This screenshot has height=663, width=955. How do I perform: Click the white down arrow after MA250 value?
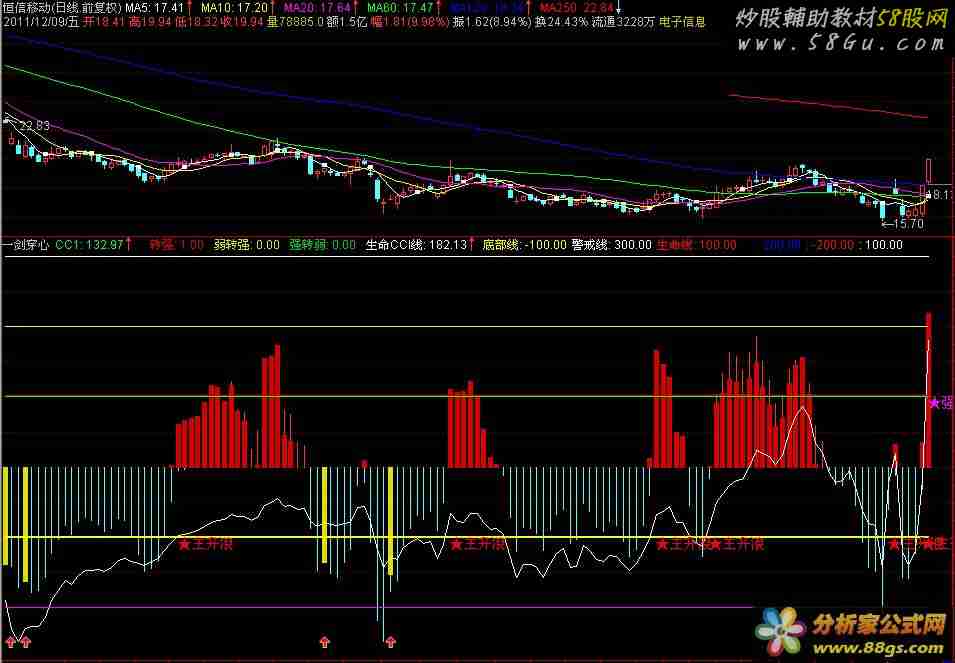tap(615, 7)
